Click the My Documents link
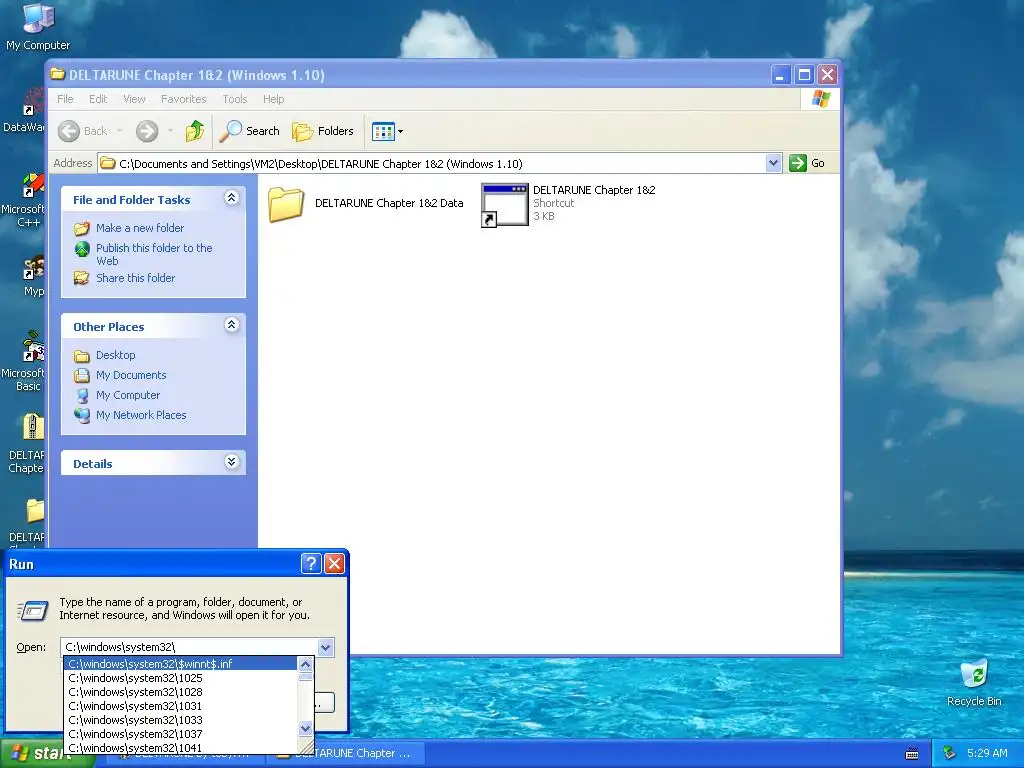The height and width of the screenshot is (768, 1024). coord(131,376)
